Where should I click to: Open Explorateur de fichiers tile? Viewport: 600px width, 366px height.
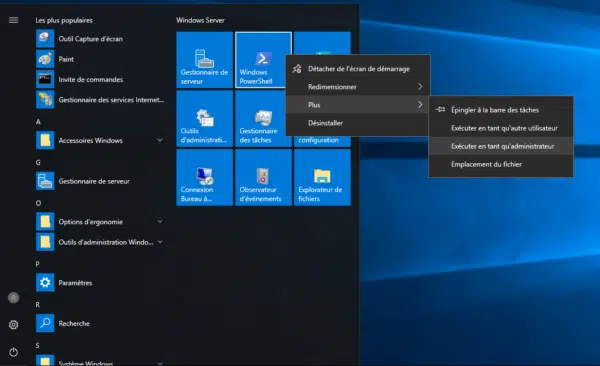coord(322,178)
